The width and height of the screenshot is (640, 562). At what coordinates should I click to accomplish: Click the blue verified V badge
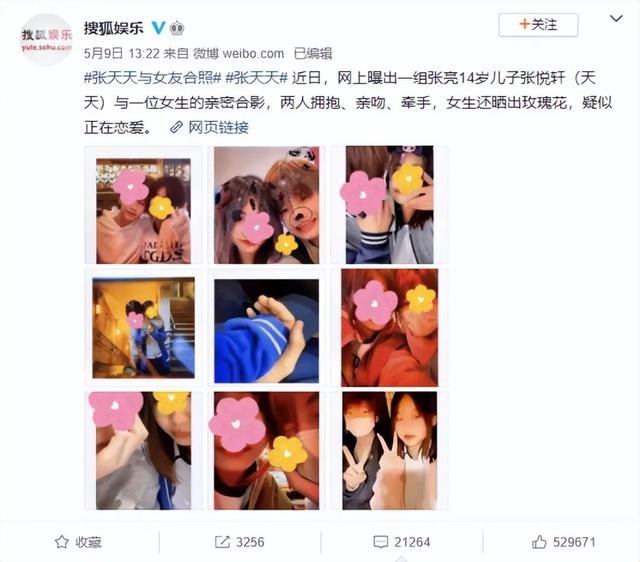tap(158, 28)
